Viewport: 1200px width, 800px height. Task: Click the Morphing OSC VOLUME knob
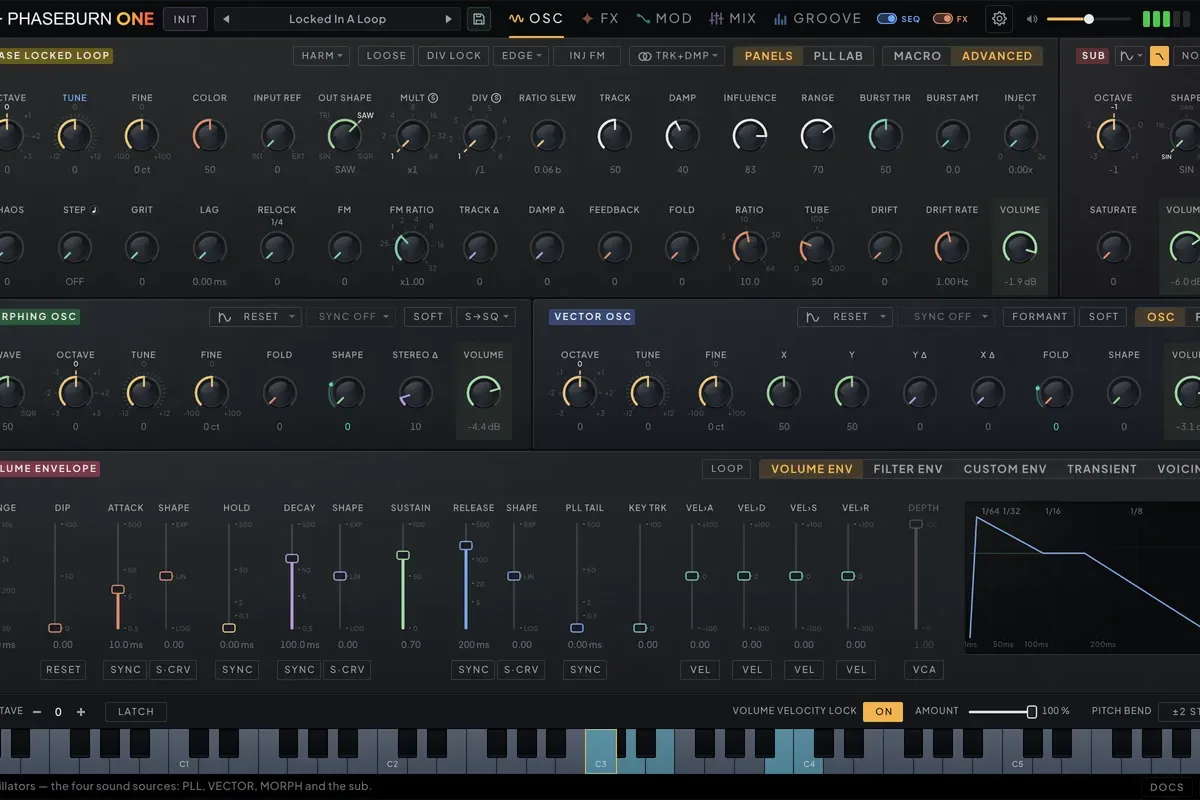[x=483, y=392]
